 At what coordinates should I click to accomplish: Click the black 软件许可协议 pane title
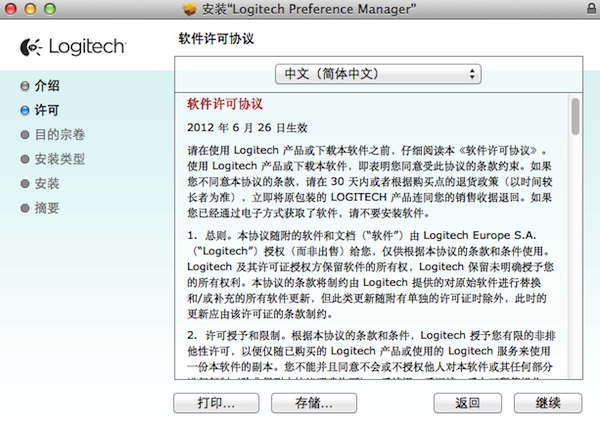tap(216, 39)
